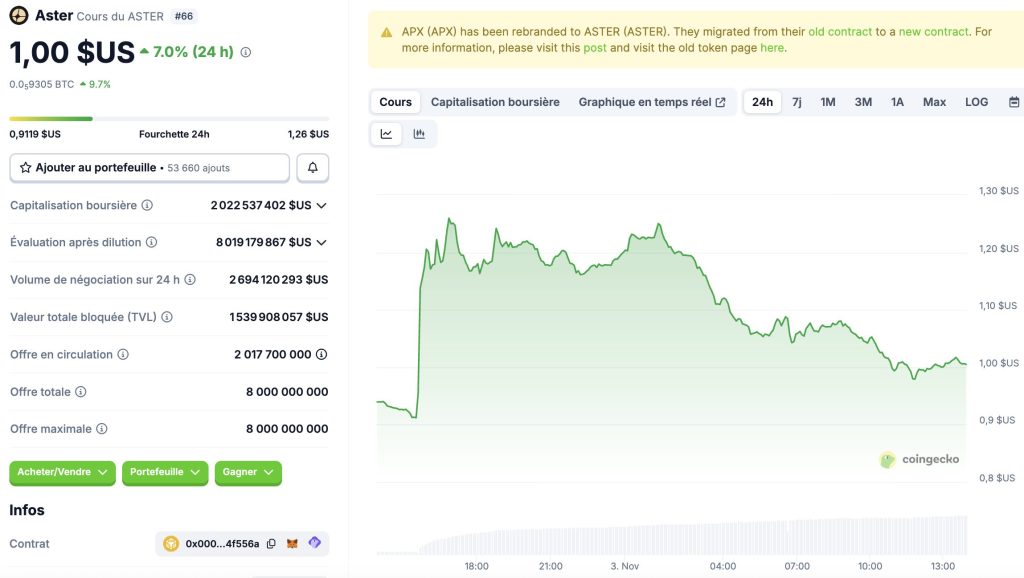This screenshot has height=578, width=1024.
Task: Switch to Capitalisation boursière tab
Action: pyautogui.click(x=496, y=101)
